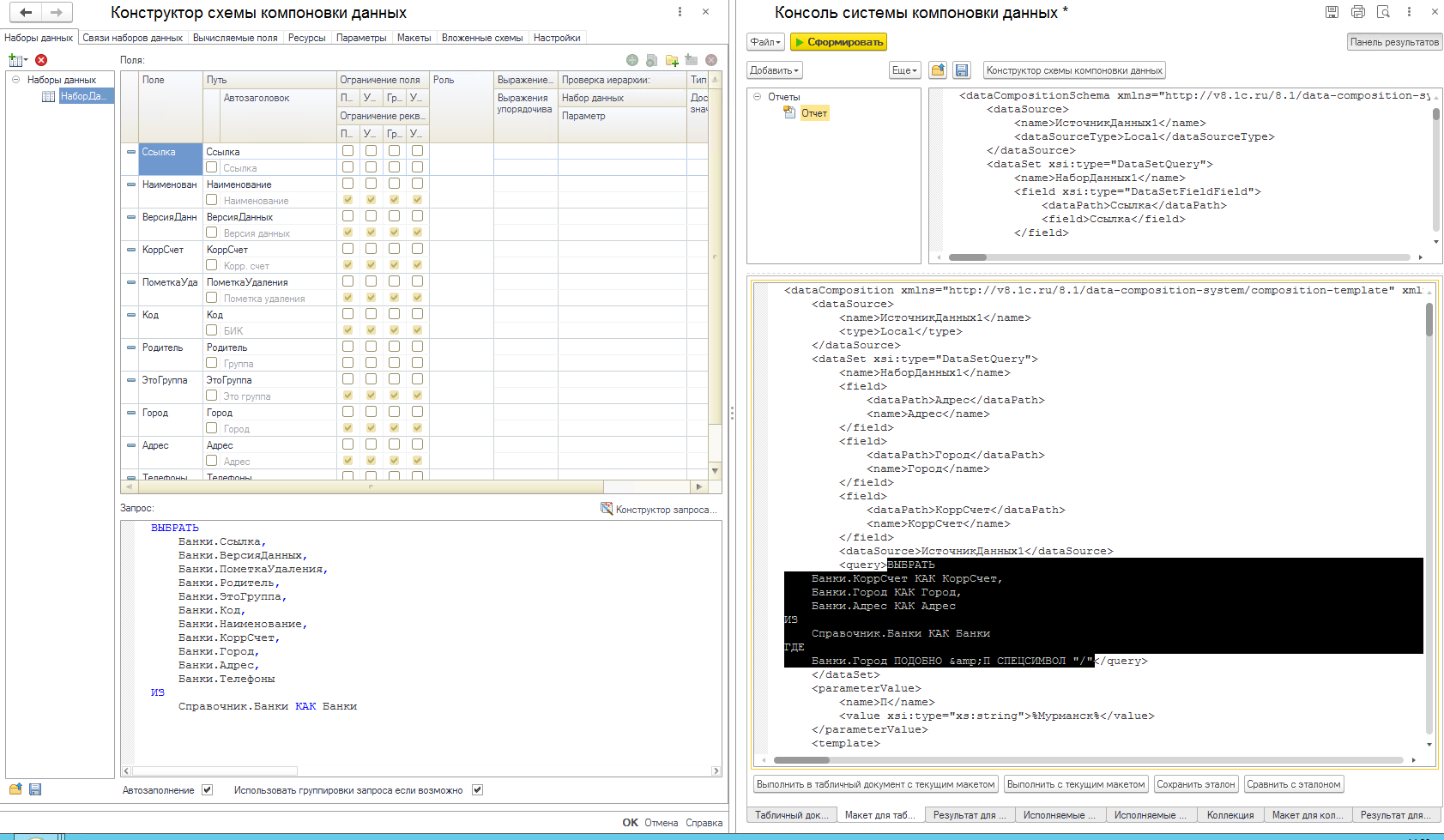Open print preview icon in console title bar
Viewport: 1444px width, 840px height.
coord(1383,12)
